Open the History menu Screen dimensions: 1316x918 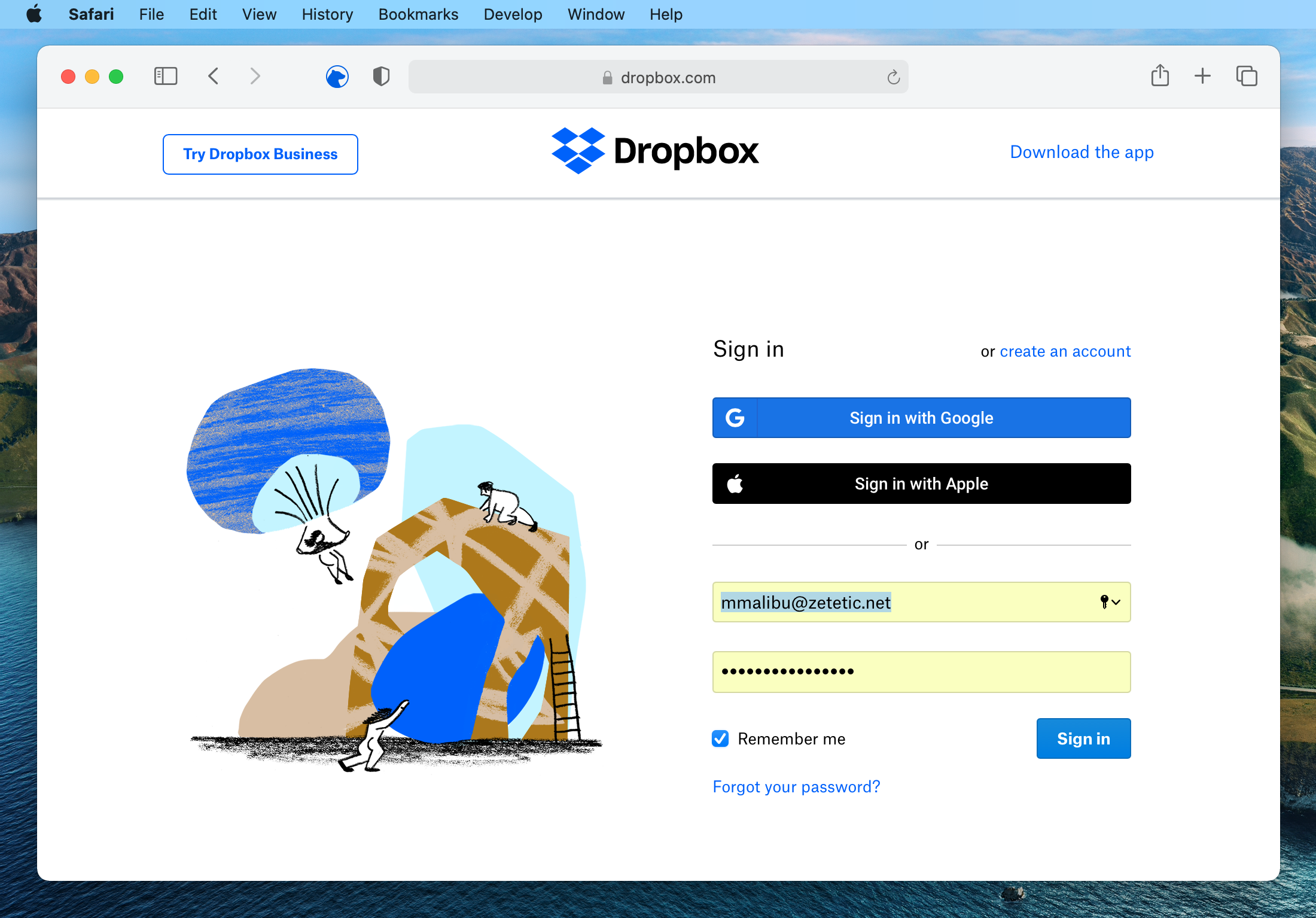click(327, 14)
